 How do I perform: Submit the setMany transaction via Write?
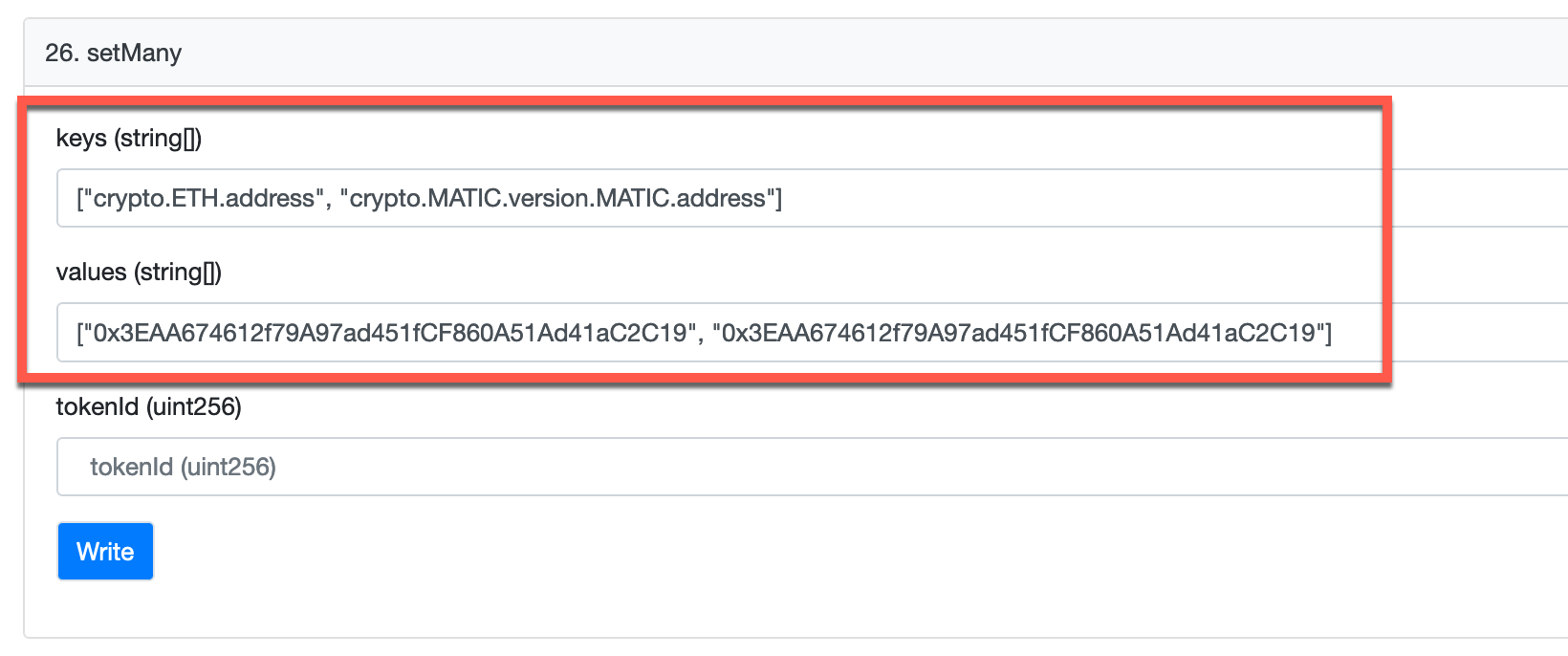pyautogui.click(x=105, y=551)
